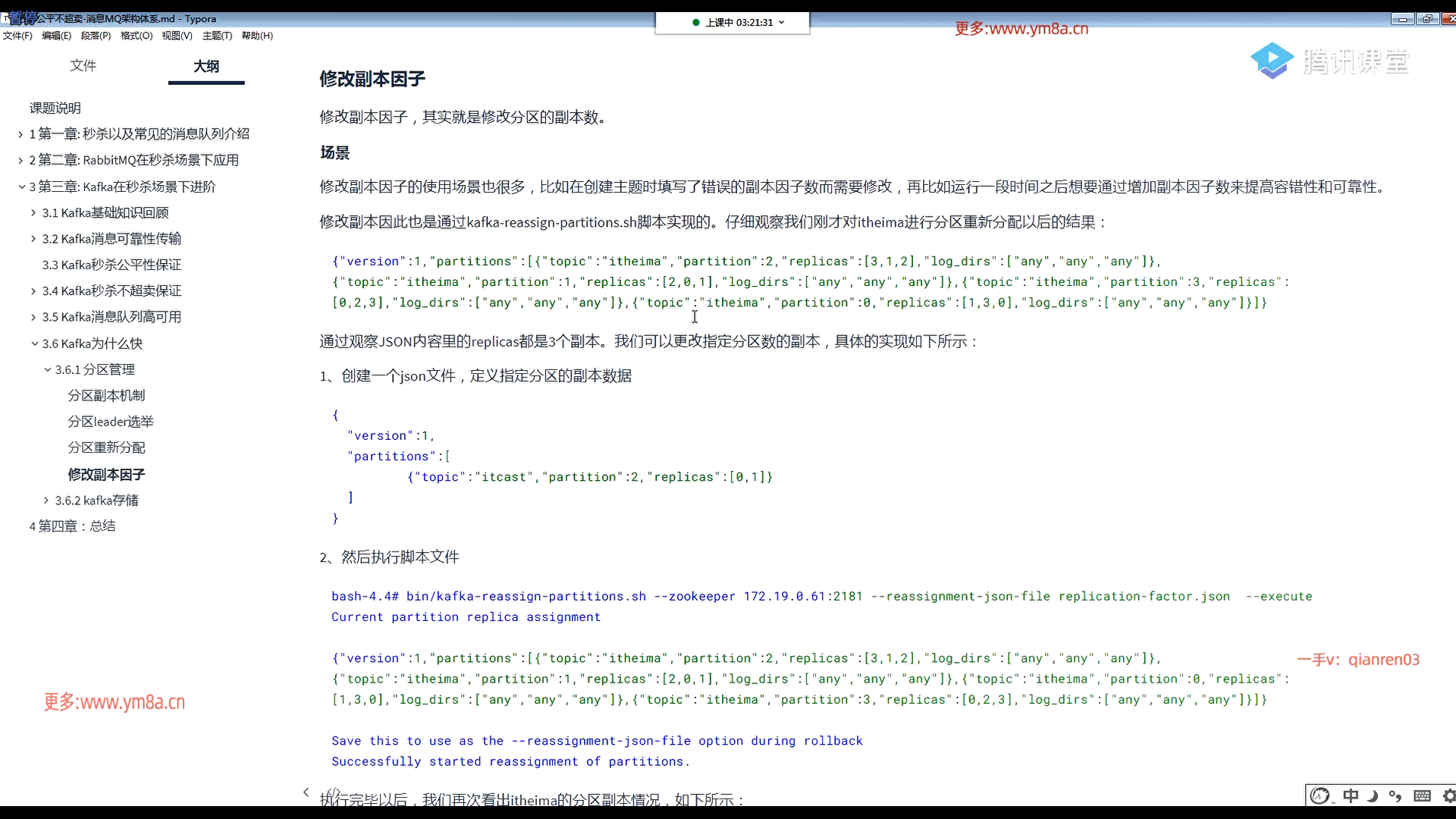
Task: Toggle source code mode icon
Action: coord(334,792)
